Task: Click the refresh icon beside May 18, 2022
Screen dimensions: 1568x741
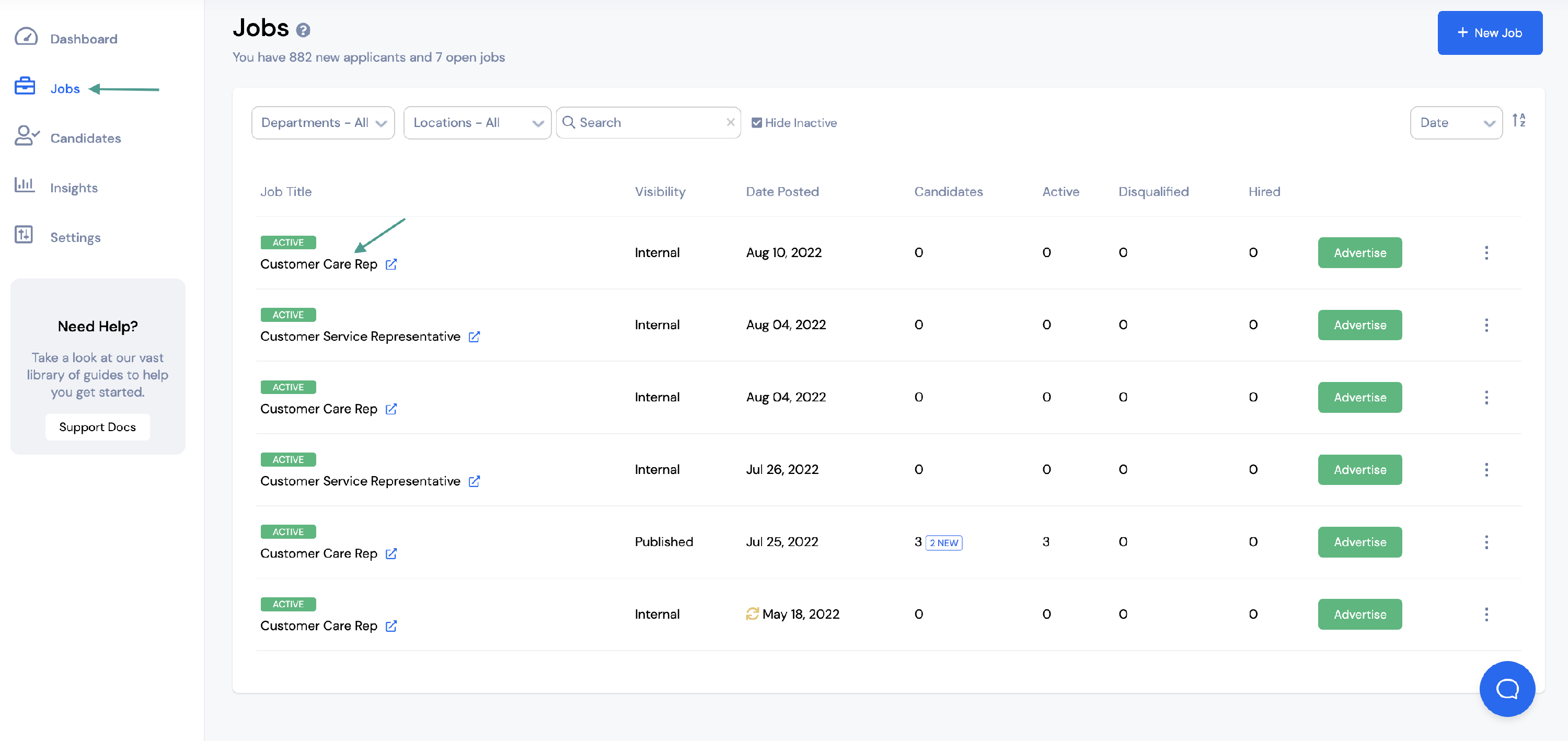Action: coord(752,614)
